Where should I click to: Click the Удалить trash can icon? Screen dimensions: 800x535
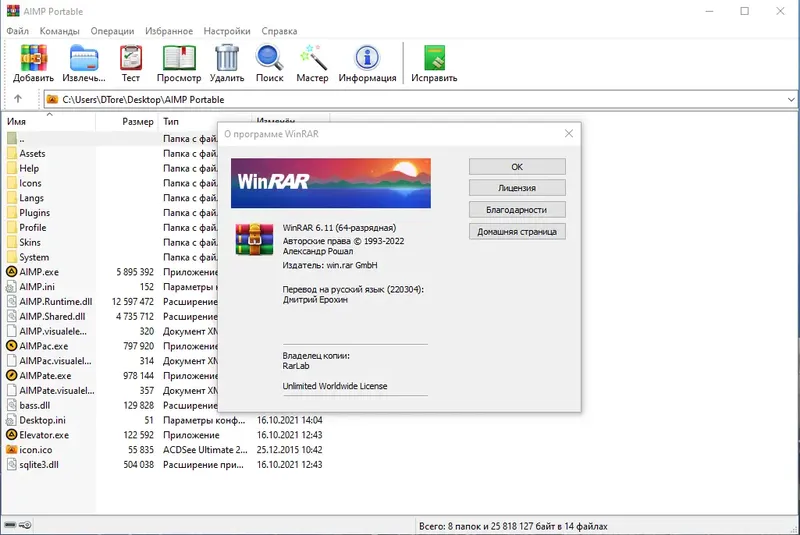[227, 58]
